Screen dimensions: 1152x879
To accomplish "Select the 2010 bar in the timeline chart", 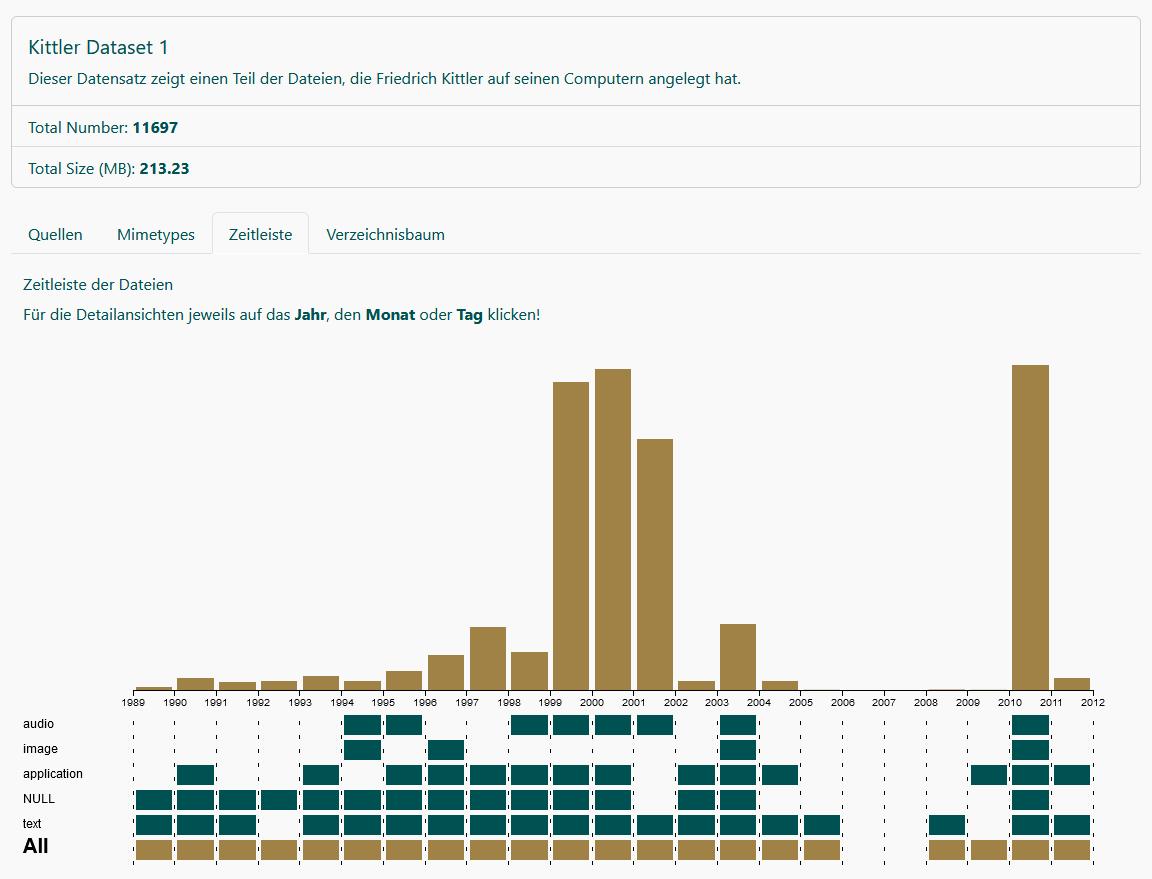I will (x=1030, y=528).
